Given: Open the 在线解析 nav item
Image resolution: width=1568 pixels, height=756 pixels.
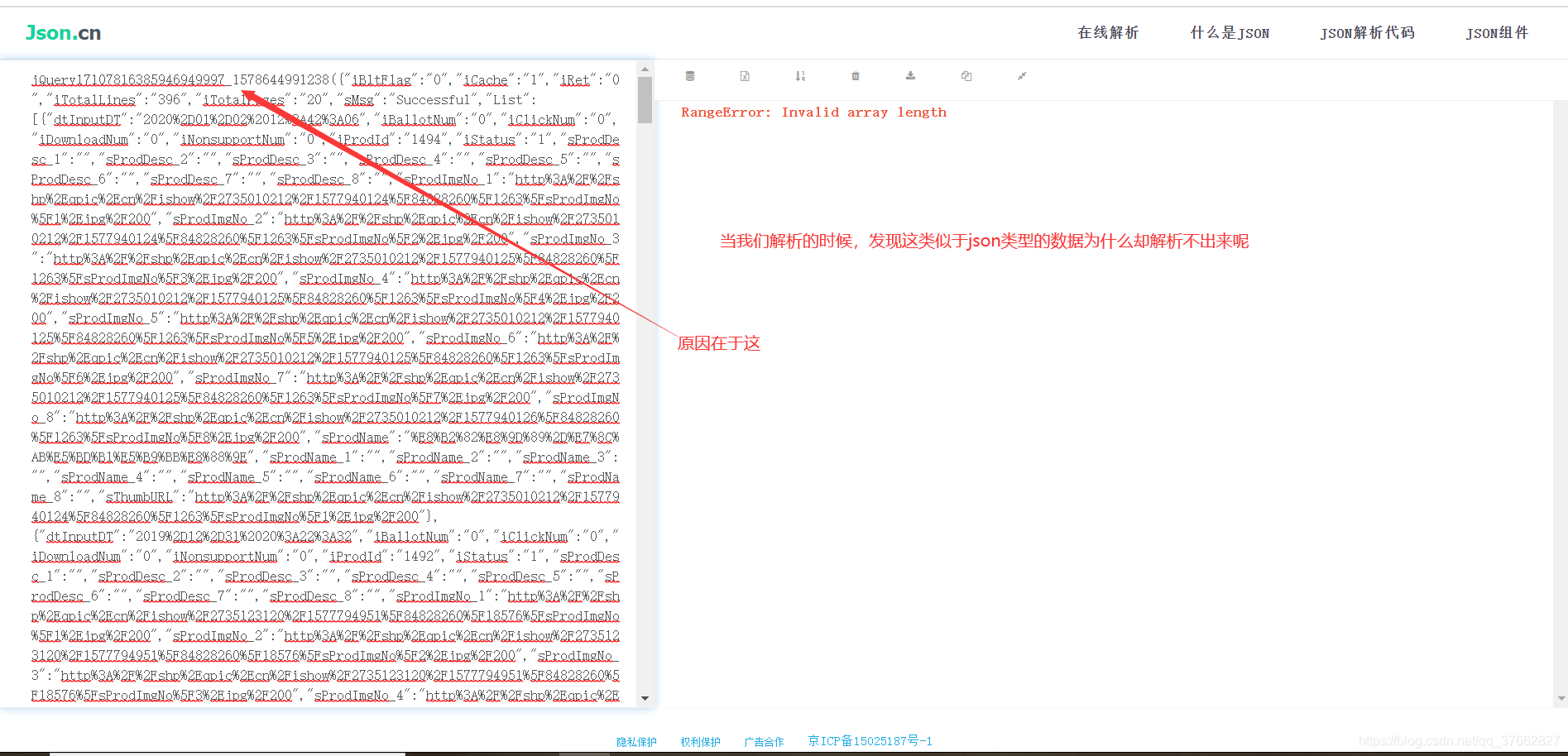Looking at the screenshot, I should pyautogui.click(x=1108, y=33).
